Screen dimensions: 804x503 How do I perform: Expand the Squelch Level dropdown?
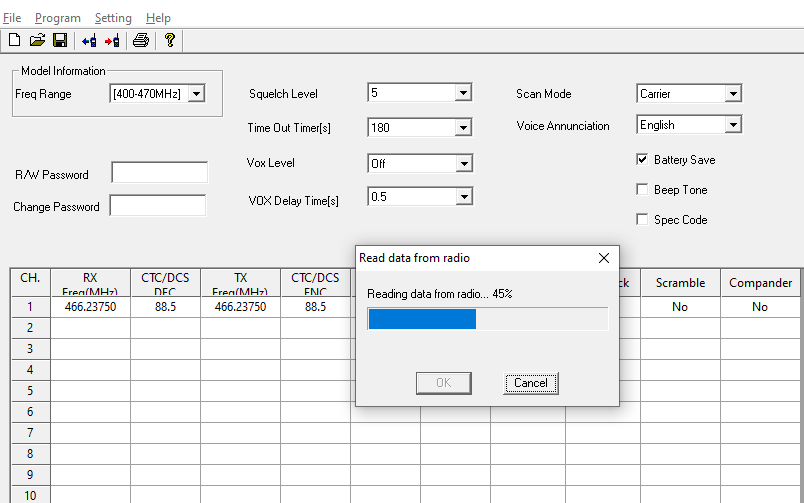[463, 93]
